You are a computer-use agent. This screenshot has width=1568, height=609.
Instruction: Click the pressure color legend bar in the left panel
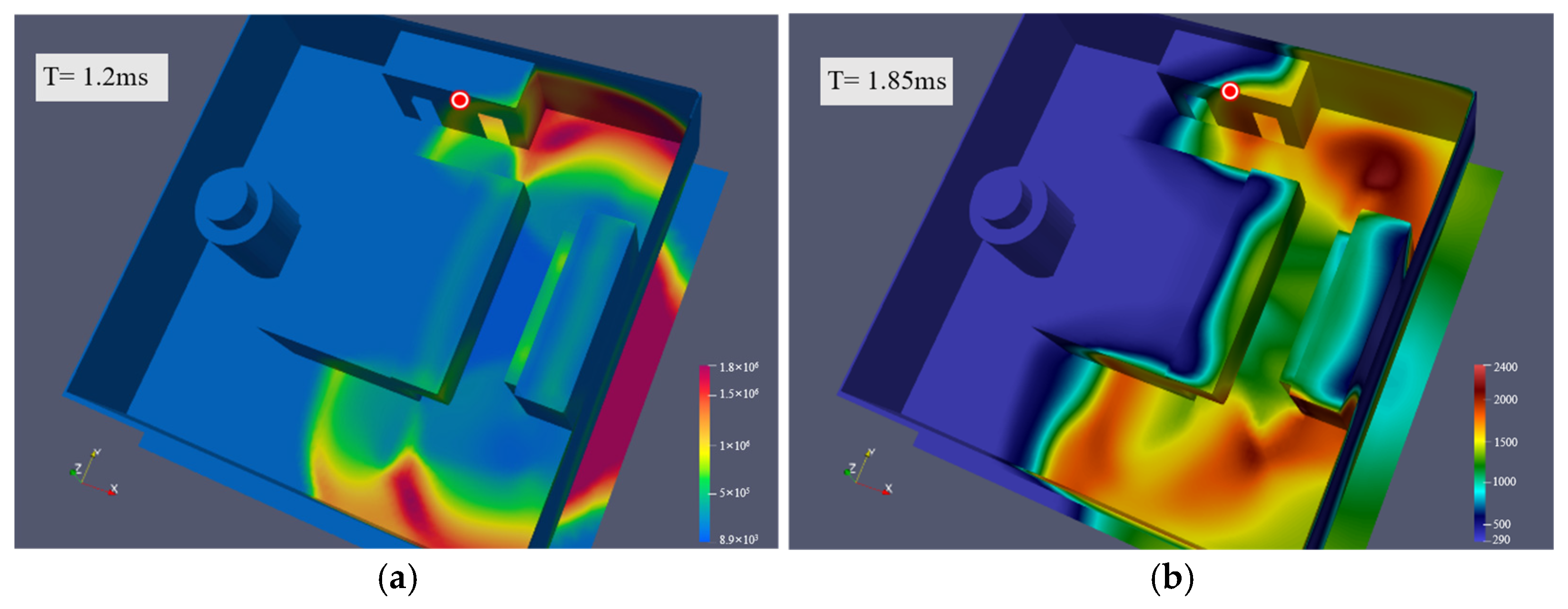coord(705,453)
